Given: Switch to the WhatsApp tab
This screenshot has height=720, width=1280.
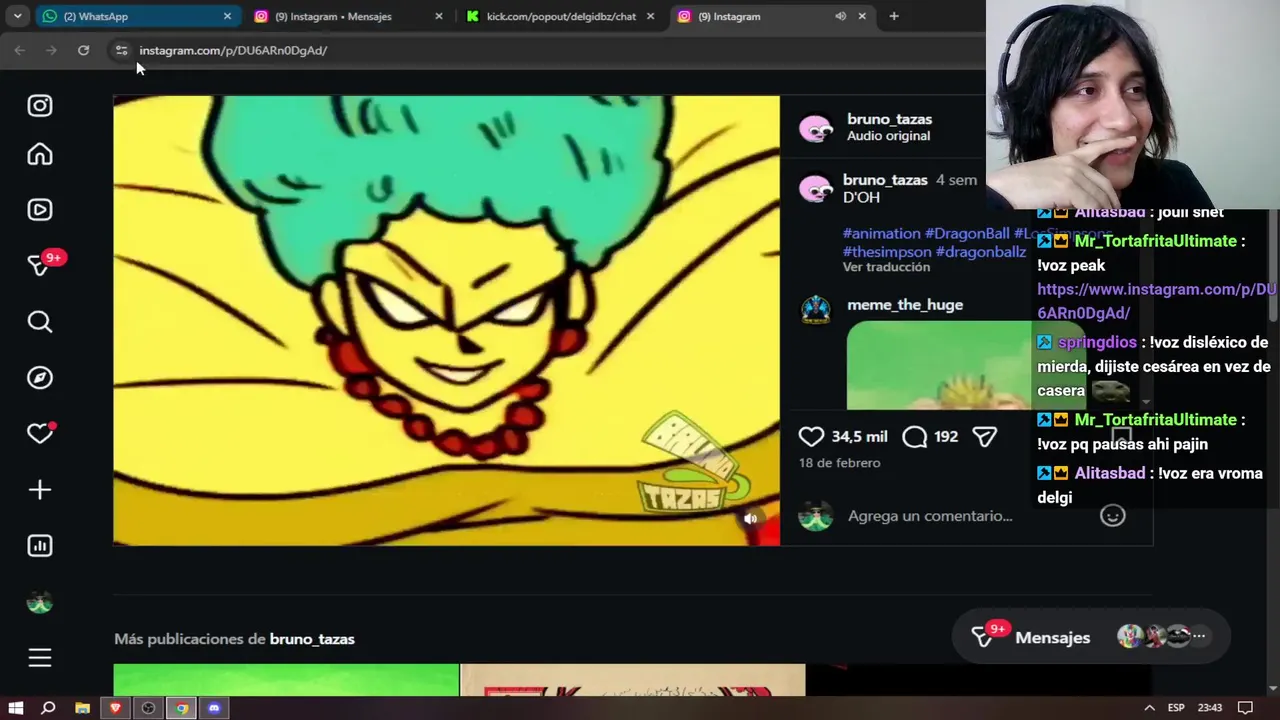Looking at the screenshot, I should click(136, 16).
